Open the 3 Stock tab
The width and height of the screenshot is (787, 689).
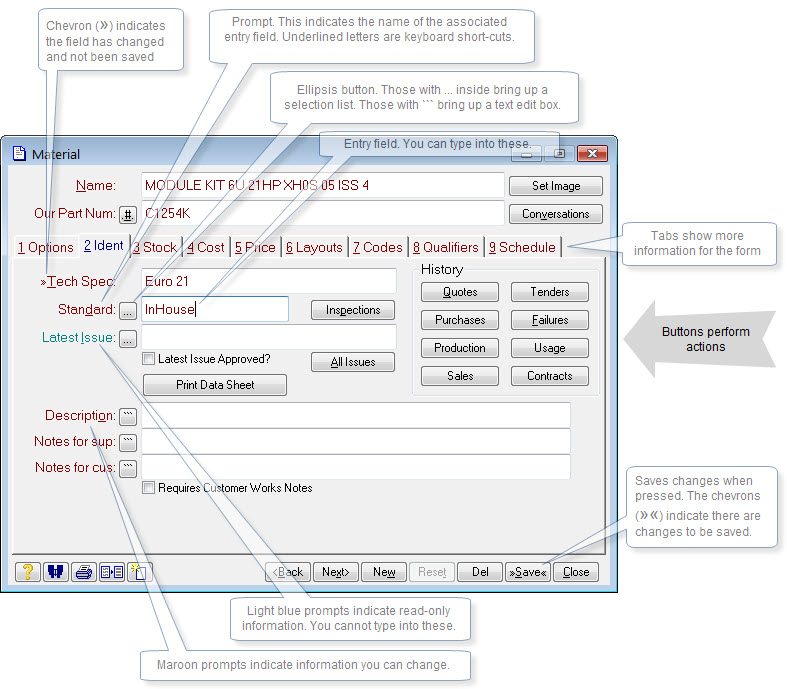[155, 247]
